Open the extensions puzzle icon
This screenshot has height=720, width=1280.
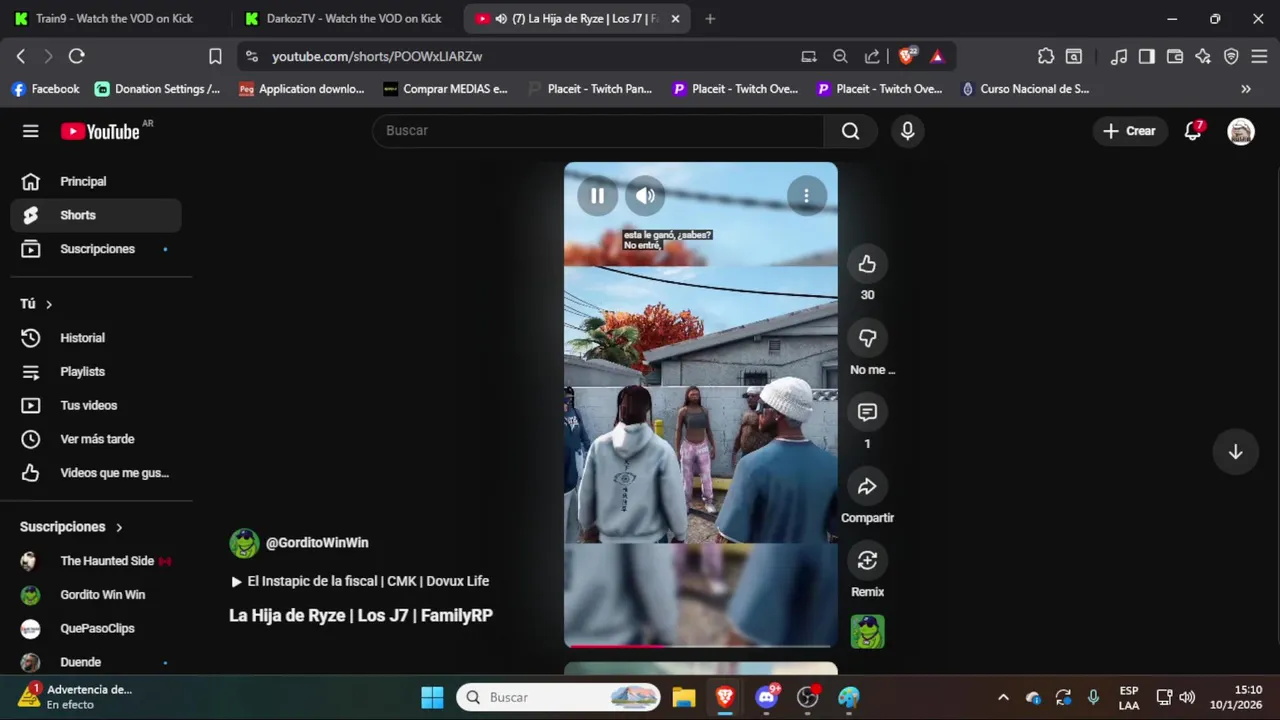pos(1046,57)
